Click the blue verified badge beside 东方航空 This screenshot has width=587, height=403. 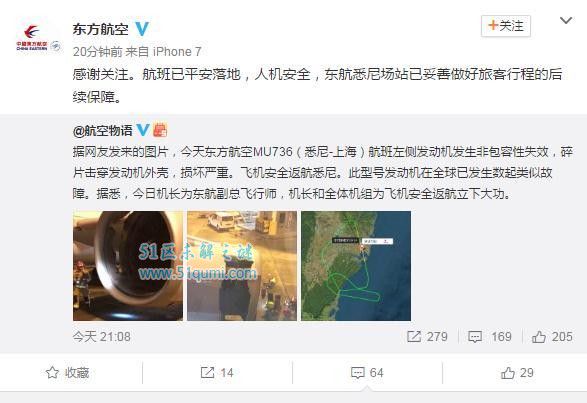click(142, 29)
